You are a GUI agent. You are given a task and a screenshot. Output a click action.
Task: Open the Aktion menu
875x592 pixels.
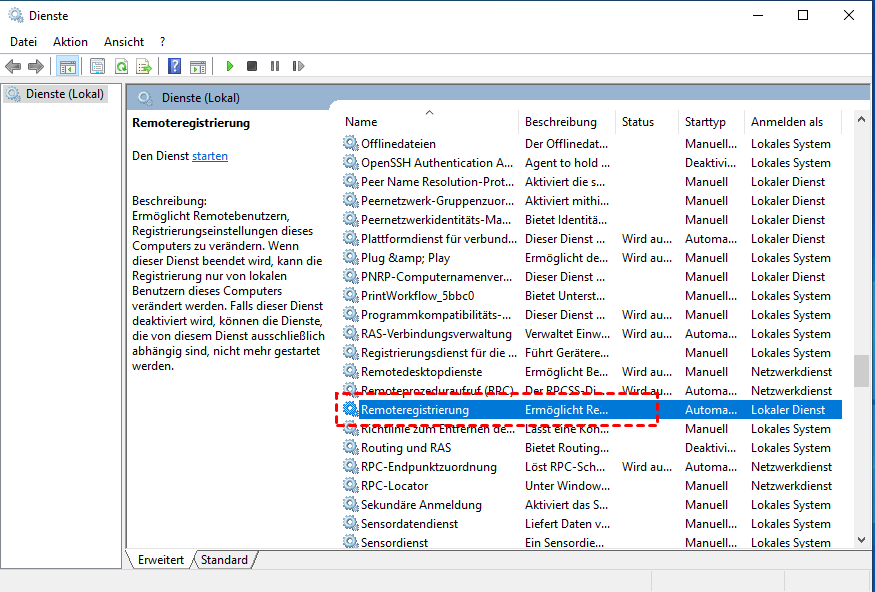click(70, 41)
